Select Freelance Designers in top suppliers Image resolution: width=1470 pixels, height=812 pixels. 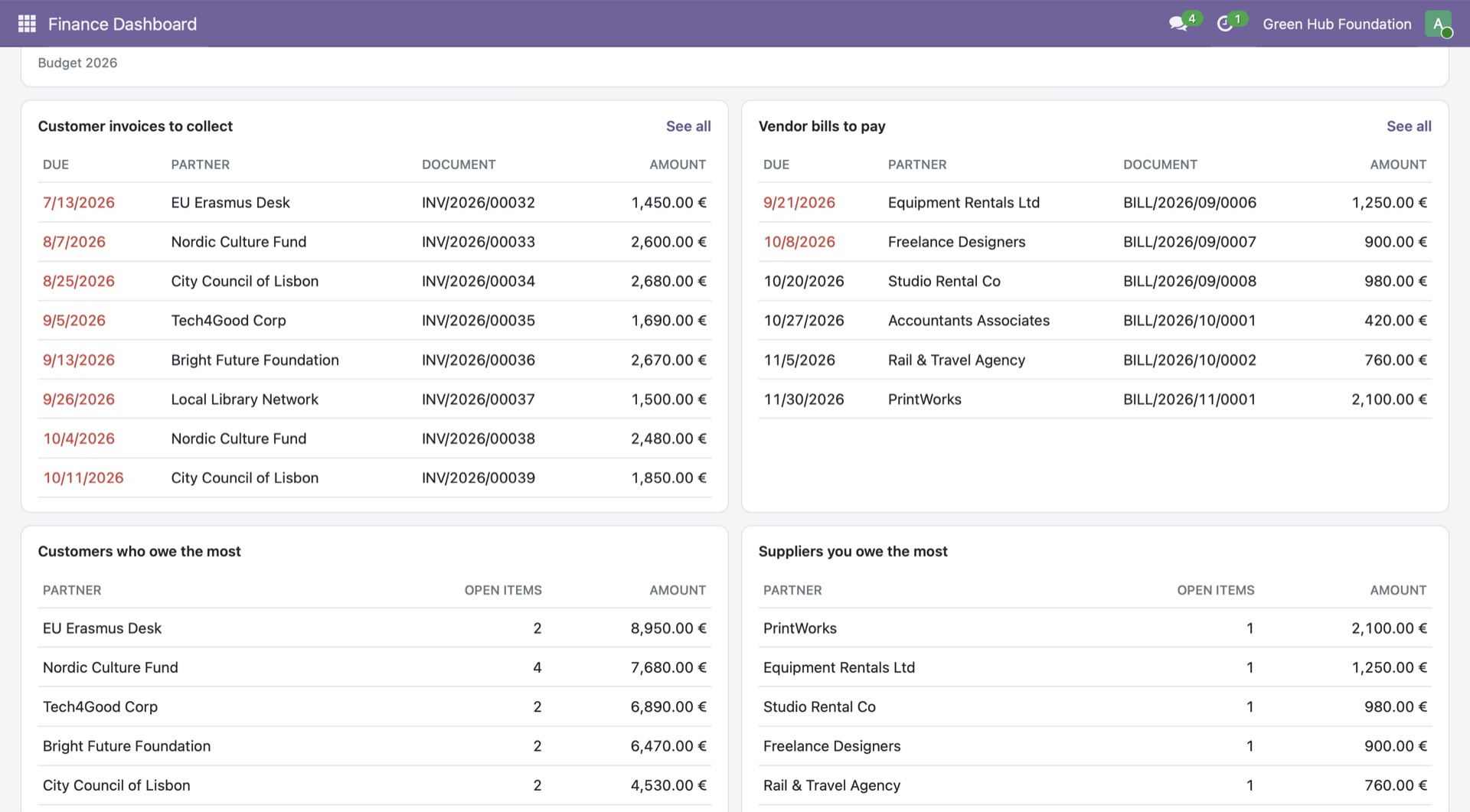tap(832, 746)
